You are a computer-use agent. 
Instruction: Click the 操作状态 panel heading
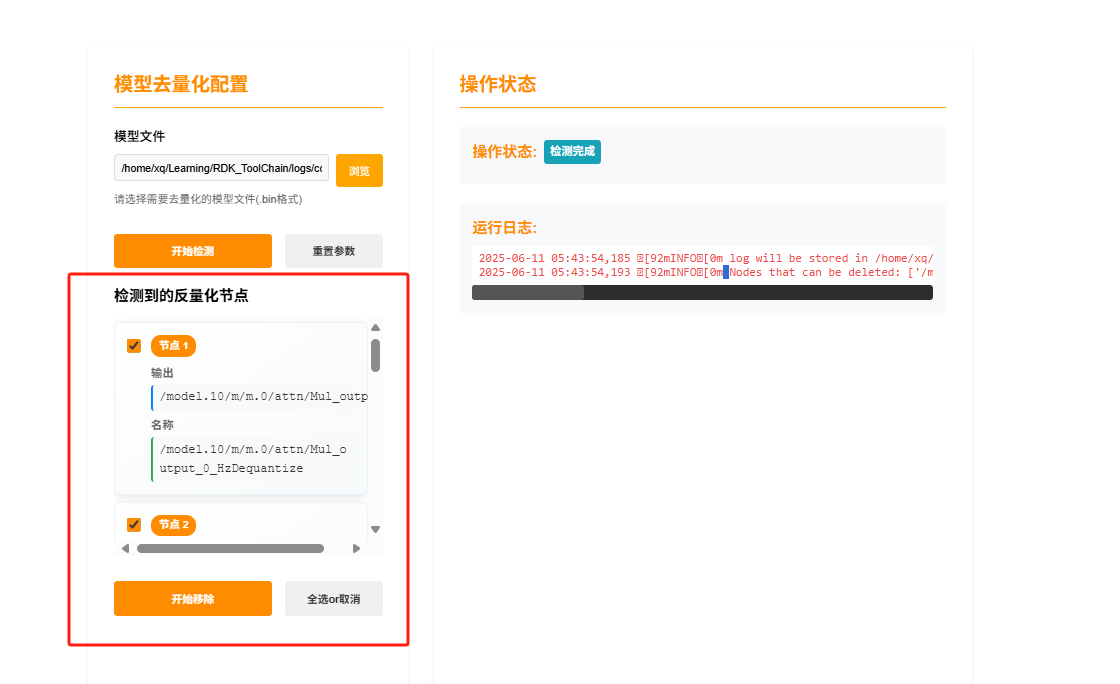click(x=498, y=84)
